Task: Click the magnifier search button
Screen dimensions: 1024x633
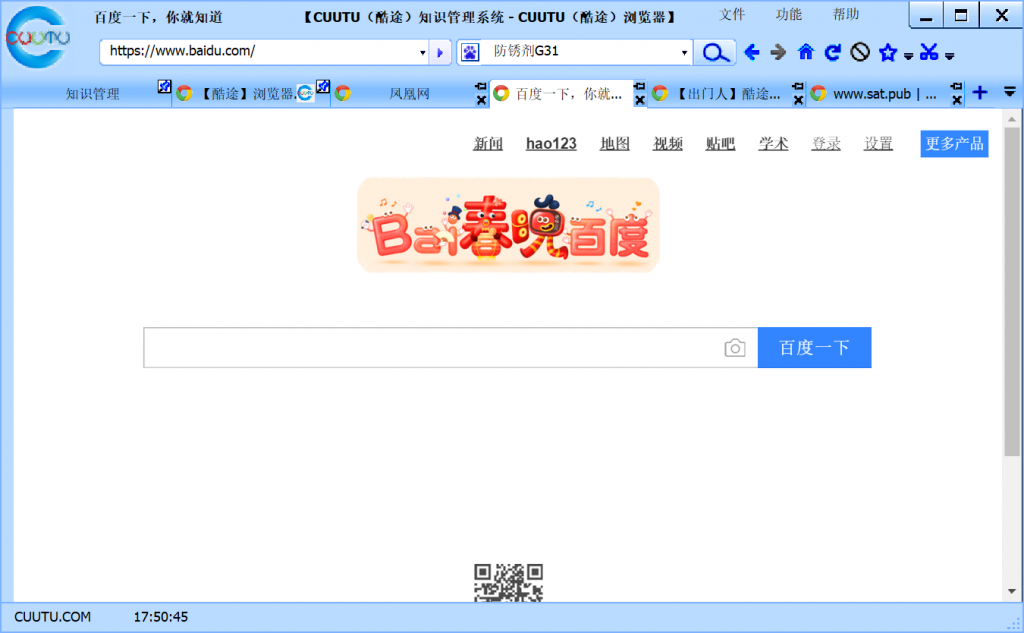Action: point(715,52)
